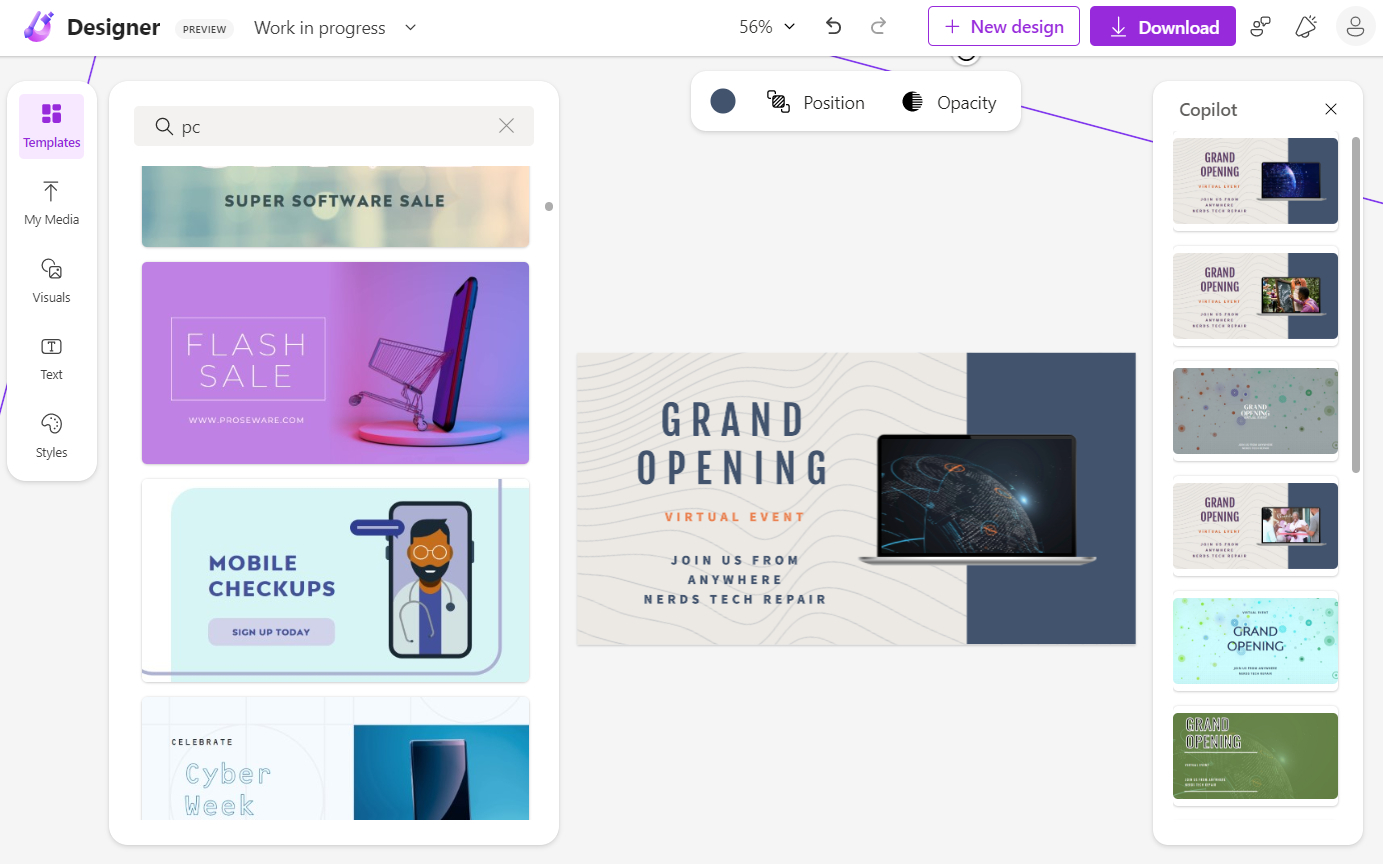The image size is (1383, 864).
Task: Open the notifications bell
Action: point(1305,27)
